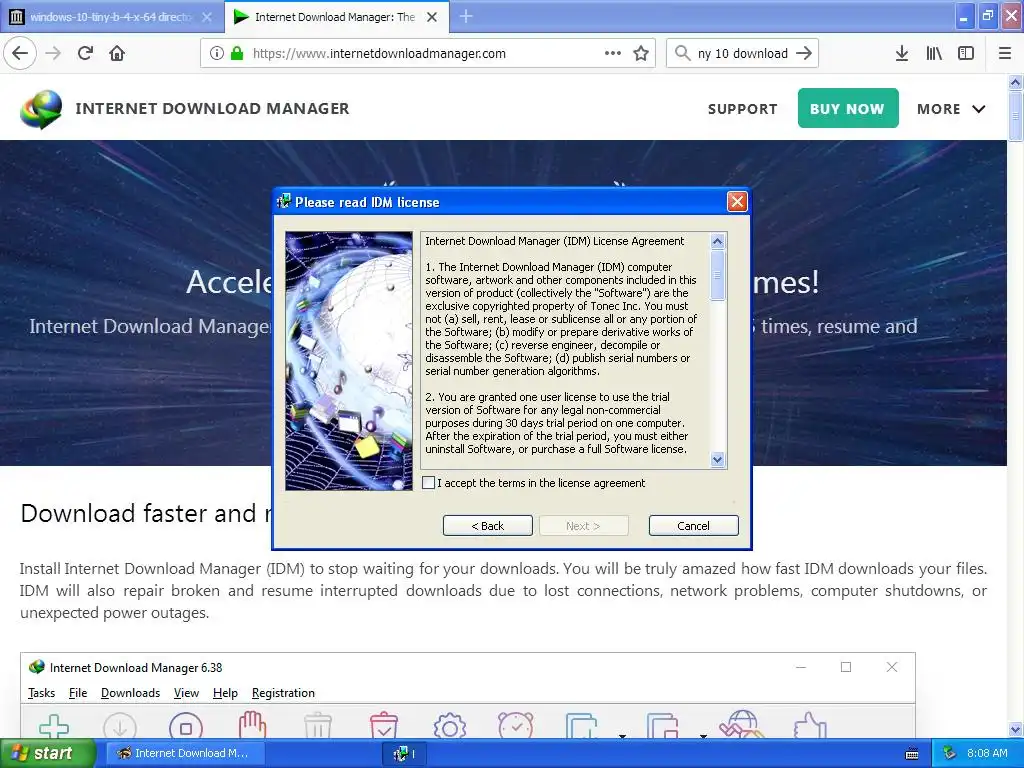Click the thumbs-up Tell a Friend icon
The height and width of the screenshot is (768, 1024).
pyautogui.click(x=810, y=725)
